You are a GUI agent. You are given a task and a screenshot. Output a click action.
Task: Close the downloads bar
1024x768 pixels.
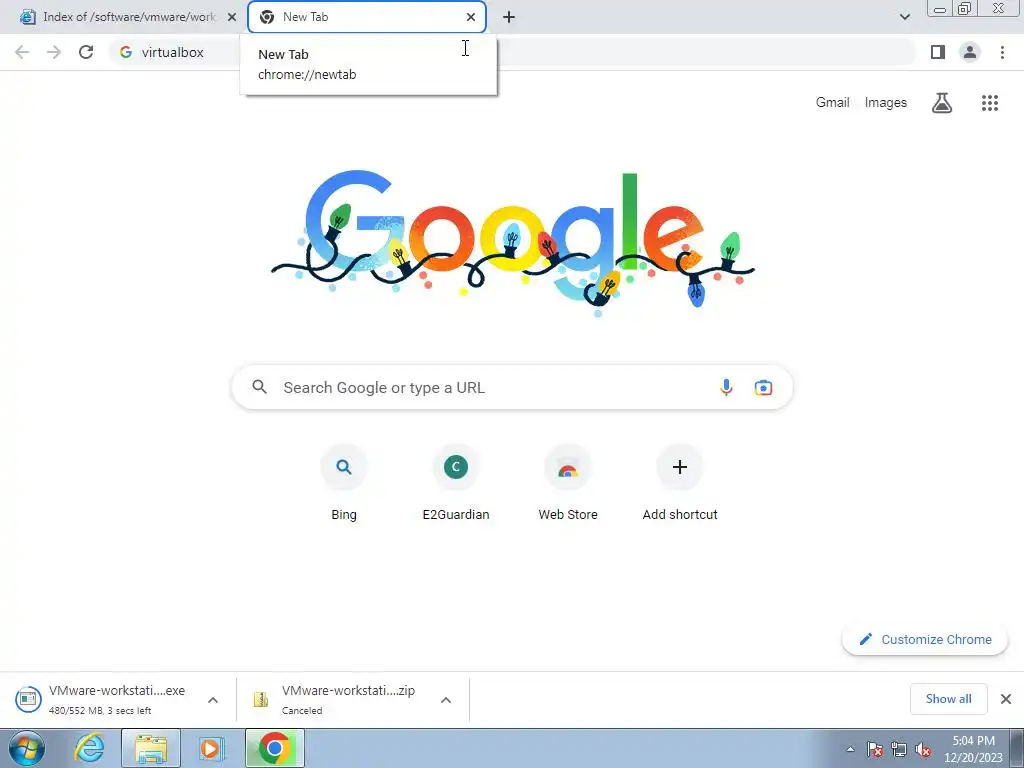[x=1006, y=699]
